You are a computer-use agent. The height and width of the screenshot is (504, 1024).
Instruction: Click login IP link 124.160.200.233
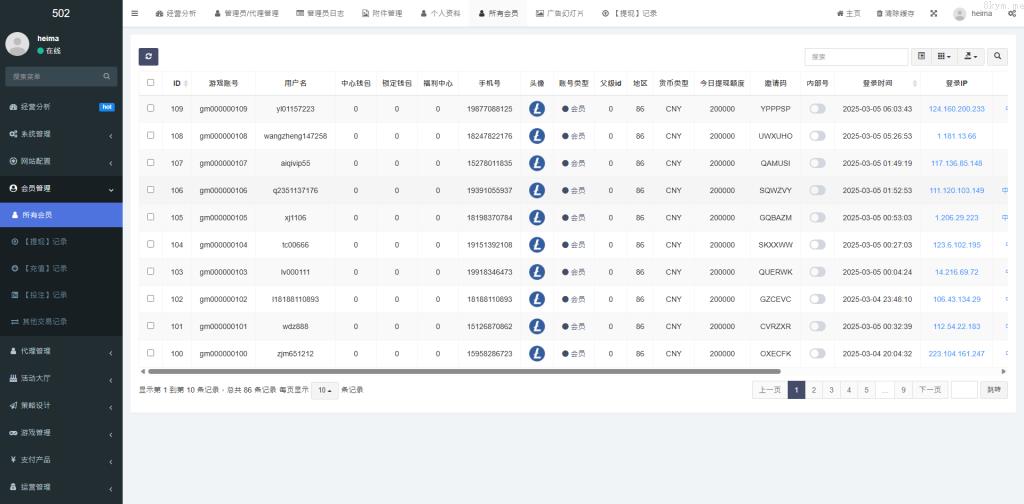pos(956,109)
